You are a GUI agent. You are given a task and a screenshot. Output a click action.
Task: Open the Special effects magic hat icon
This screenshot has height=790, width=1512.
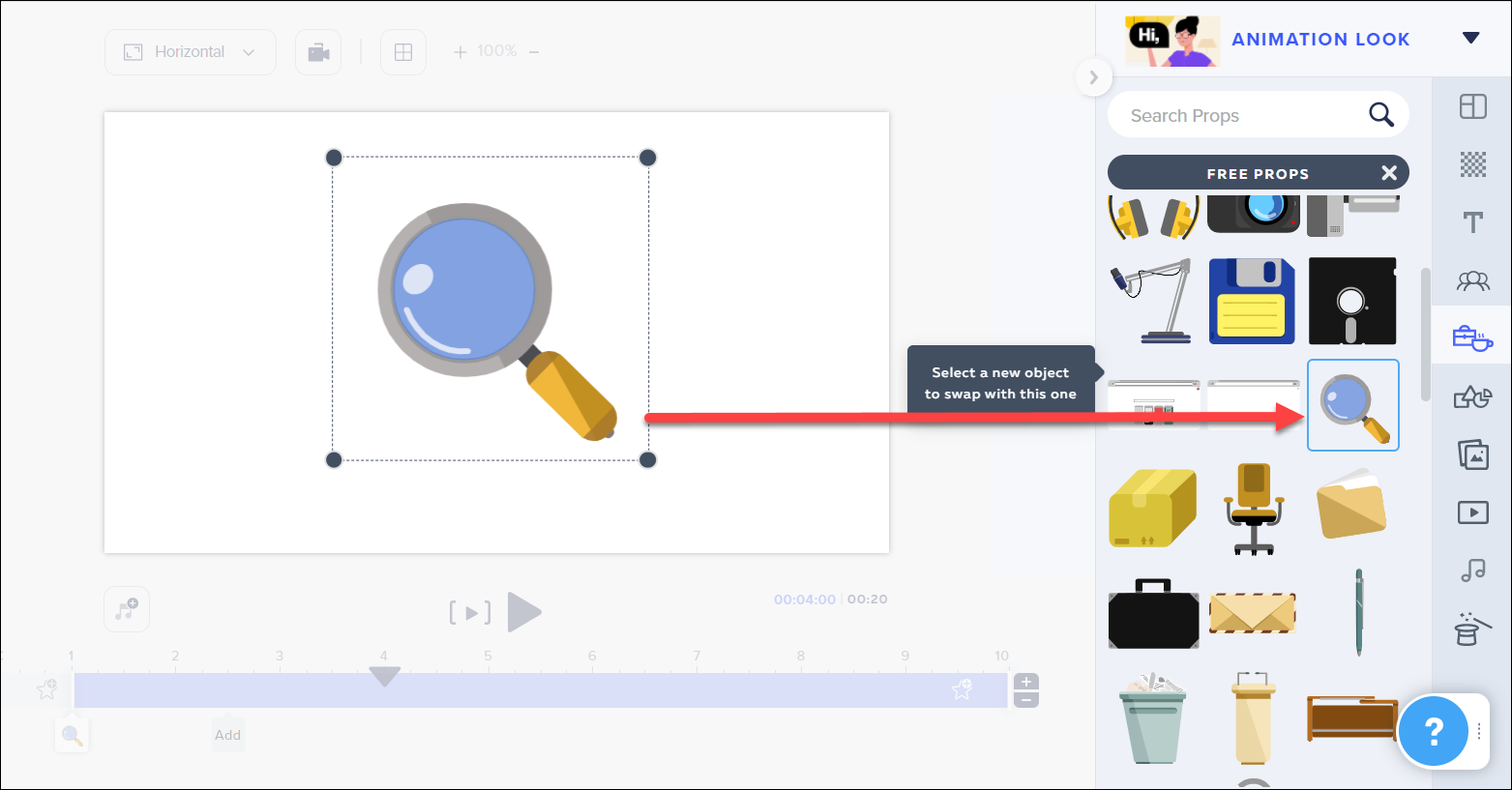1472,629
